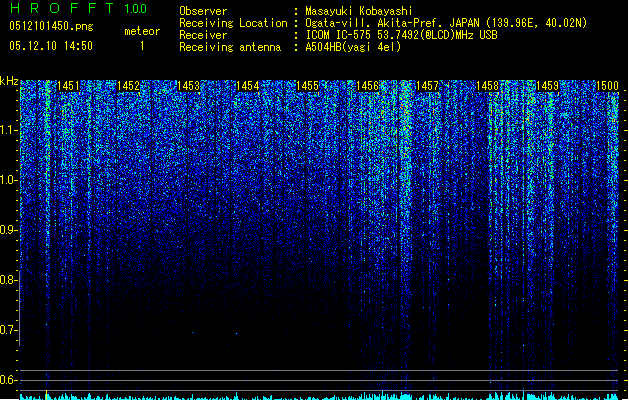This screenshot has height=400, width=629.
Task: Click the 1458 time marker
Action: [487, 86]
